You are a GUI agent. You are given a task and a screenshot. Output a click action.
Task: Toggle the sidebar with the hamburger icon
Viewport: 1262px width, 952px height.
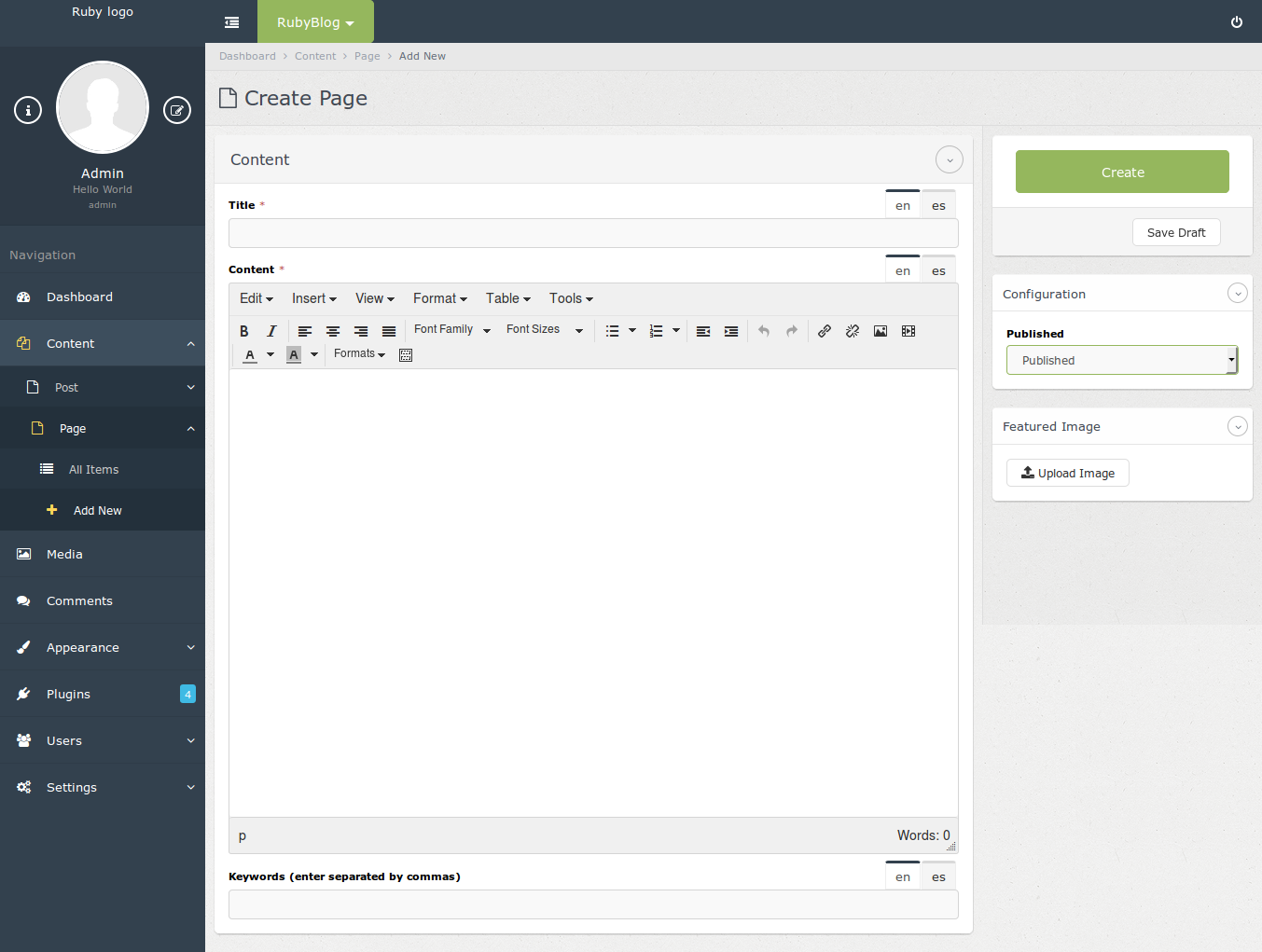pyautogui.click(x=231, y=22)
